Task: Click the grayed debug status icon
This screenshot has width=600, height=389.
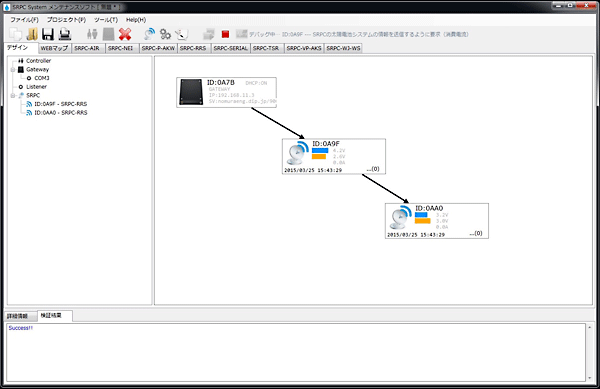Action: 241,34
